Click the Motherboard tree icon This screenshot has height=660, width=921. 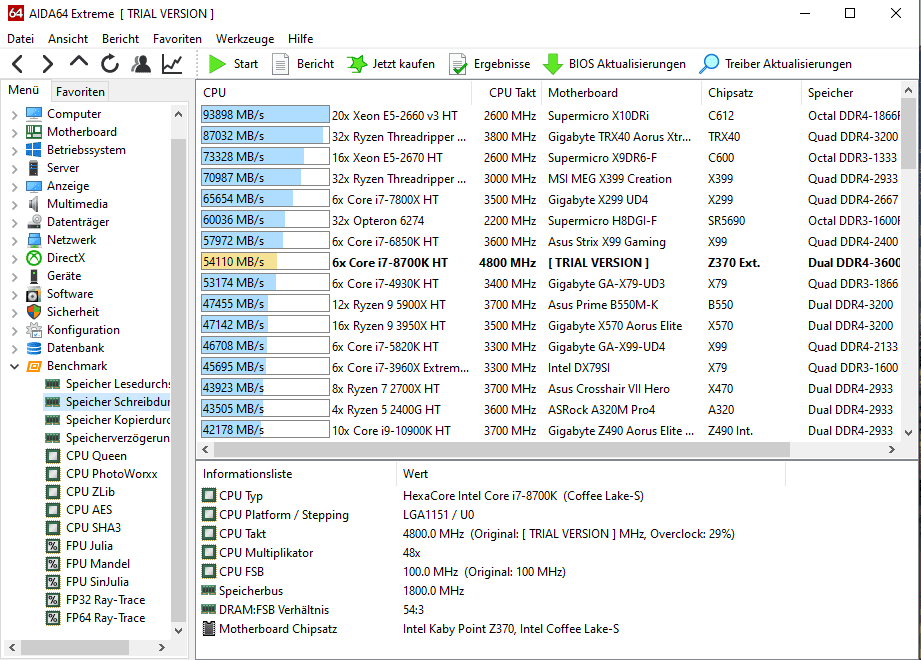point(34,132)
